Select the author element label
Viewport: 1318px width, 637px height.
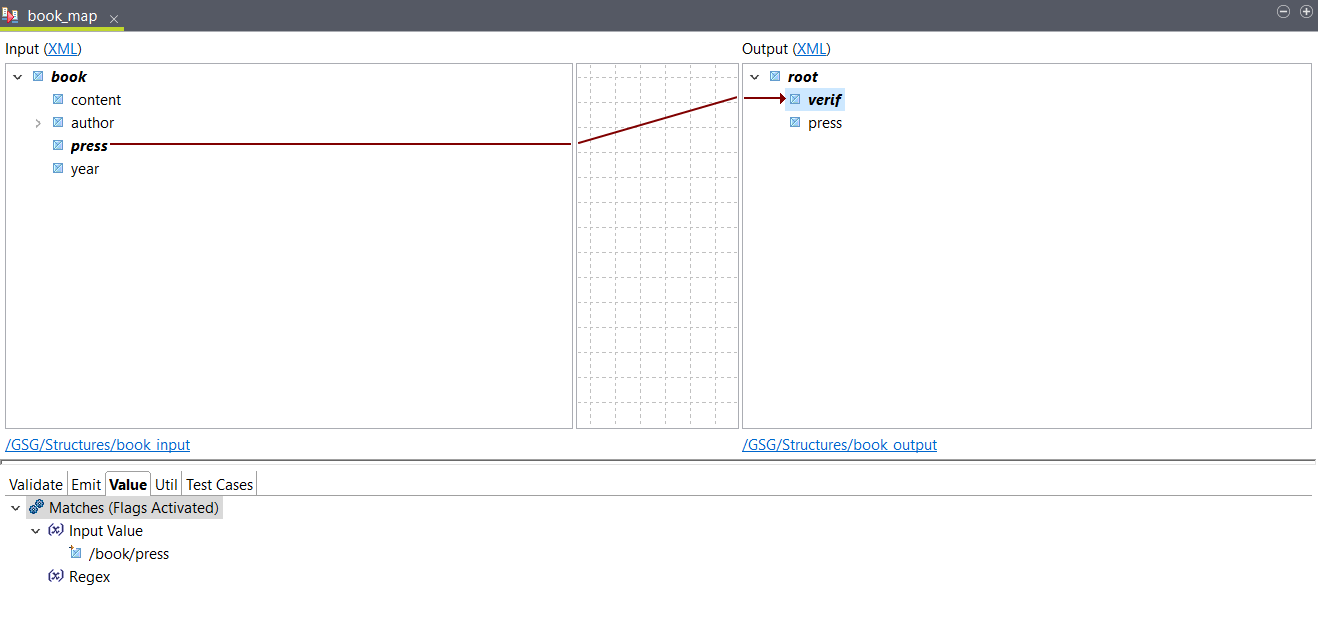(x=92, y=122)
